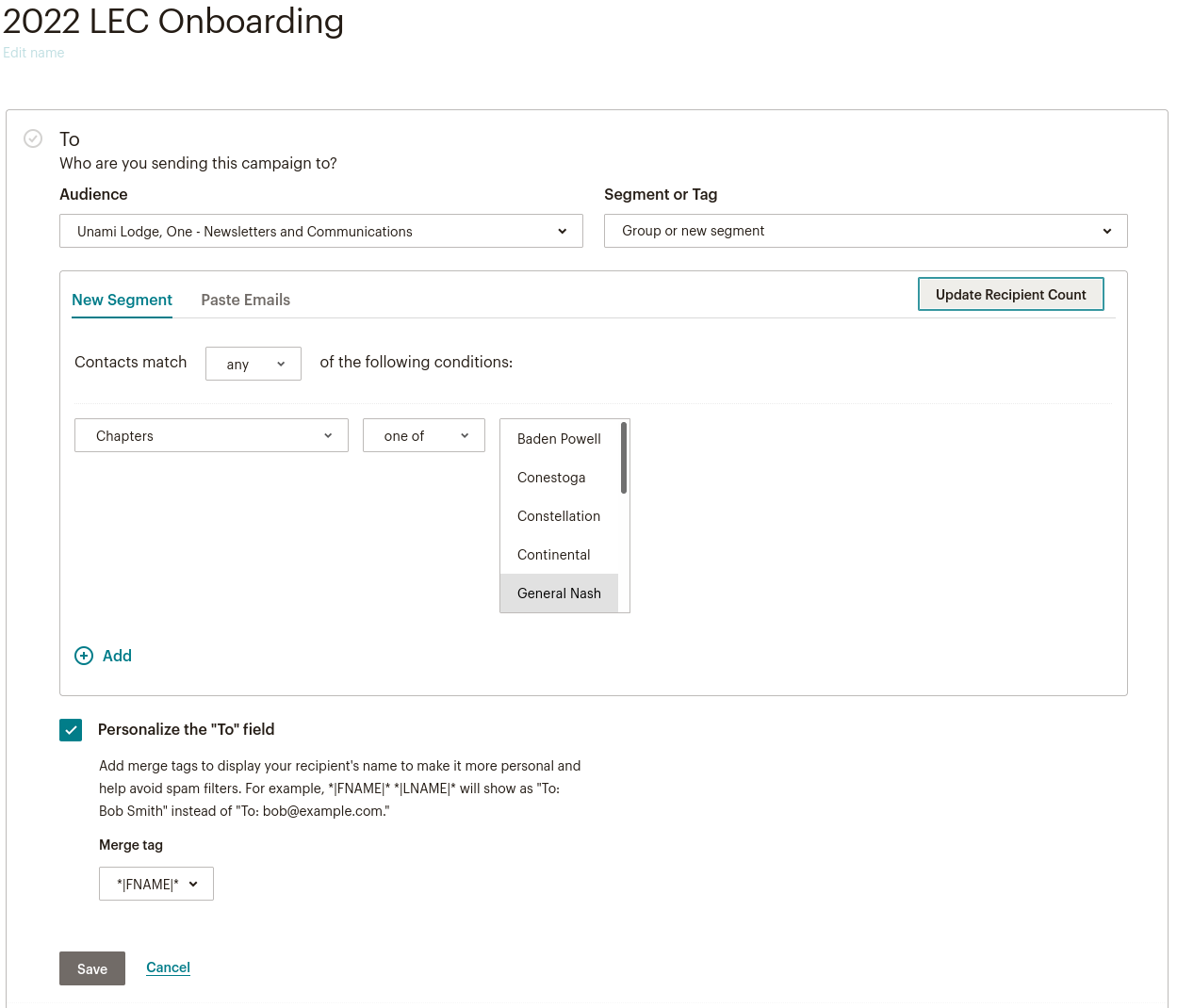Open the Merge tag FNAME dropdown

click(156, 884)
